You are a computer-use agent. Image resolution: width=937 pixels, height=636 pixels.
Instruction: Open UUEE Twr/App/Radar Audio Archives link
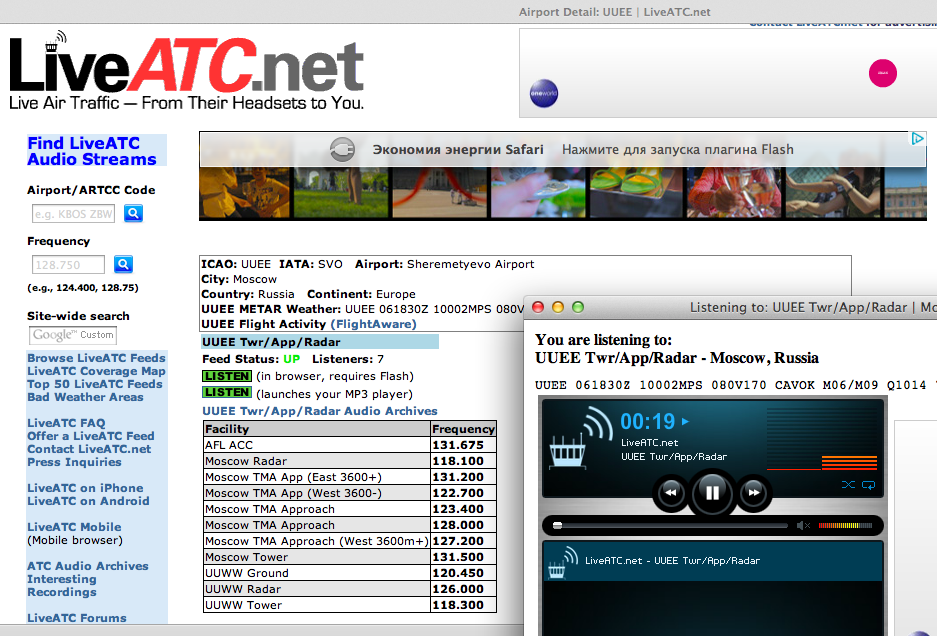[x=320, y=411]
